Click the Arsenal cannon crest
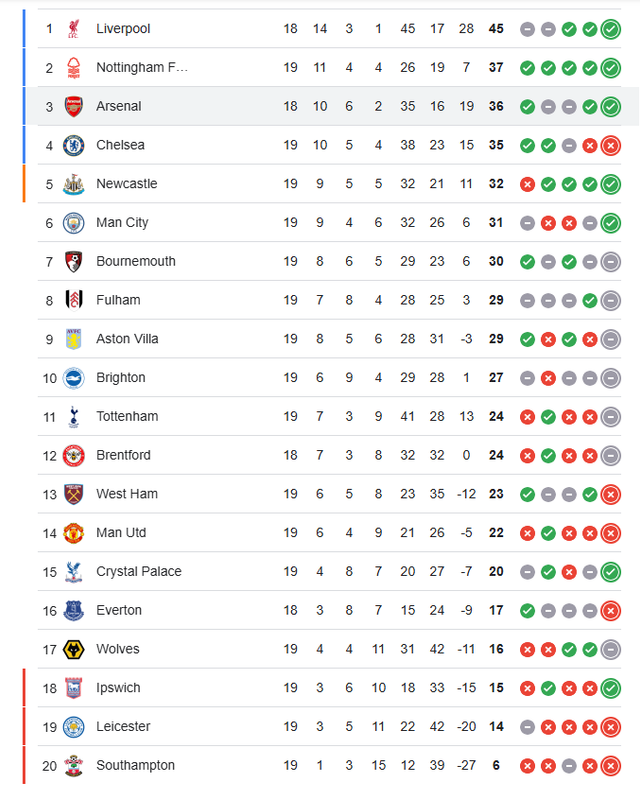The height and width of the screenshot is (800, 640). click(73, 107)
